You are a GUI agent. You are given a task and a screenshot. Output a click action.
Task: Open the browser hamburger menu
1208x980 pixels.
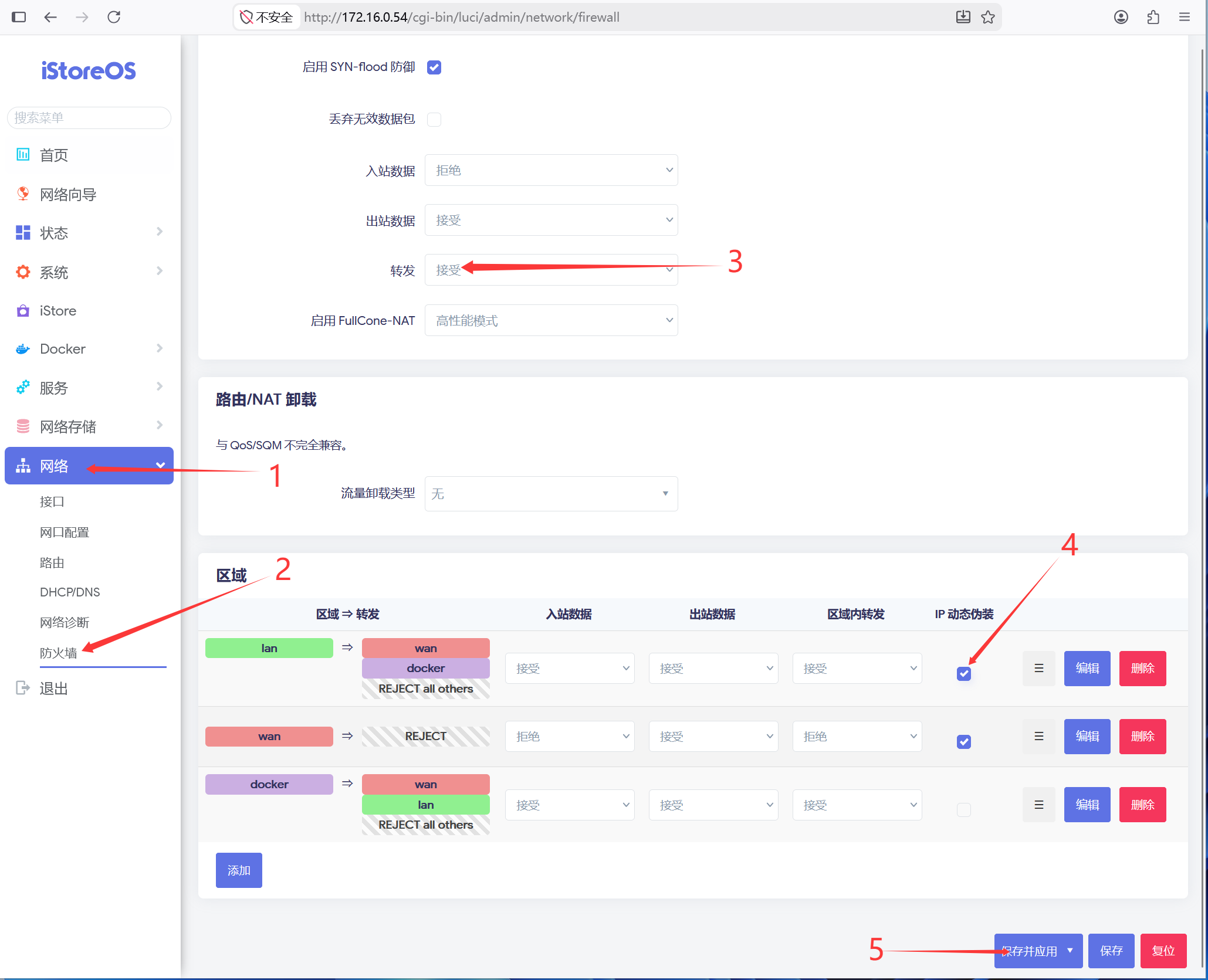tap(1185, 17)
